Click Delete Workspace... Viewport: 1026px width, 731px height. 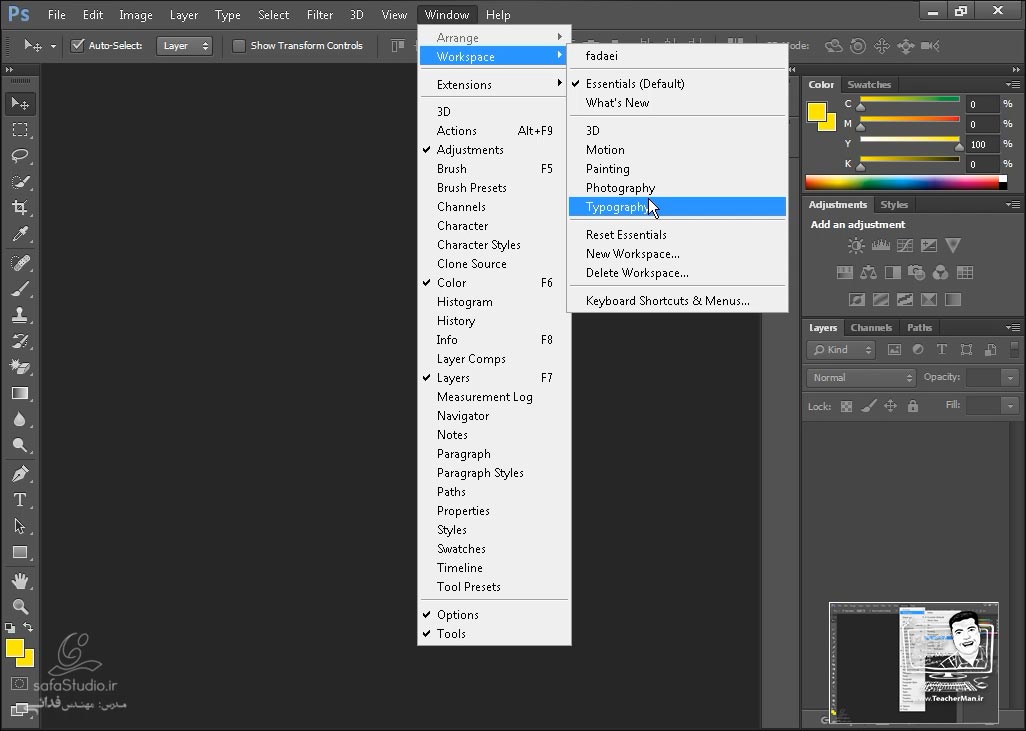tap(677, 273)
